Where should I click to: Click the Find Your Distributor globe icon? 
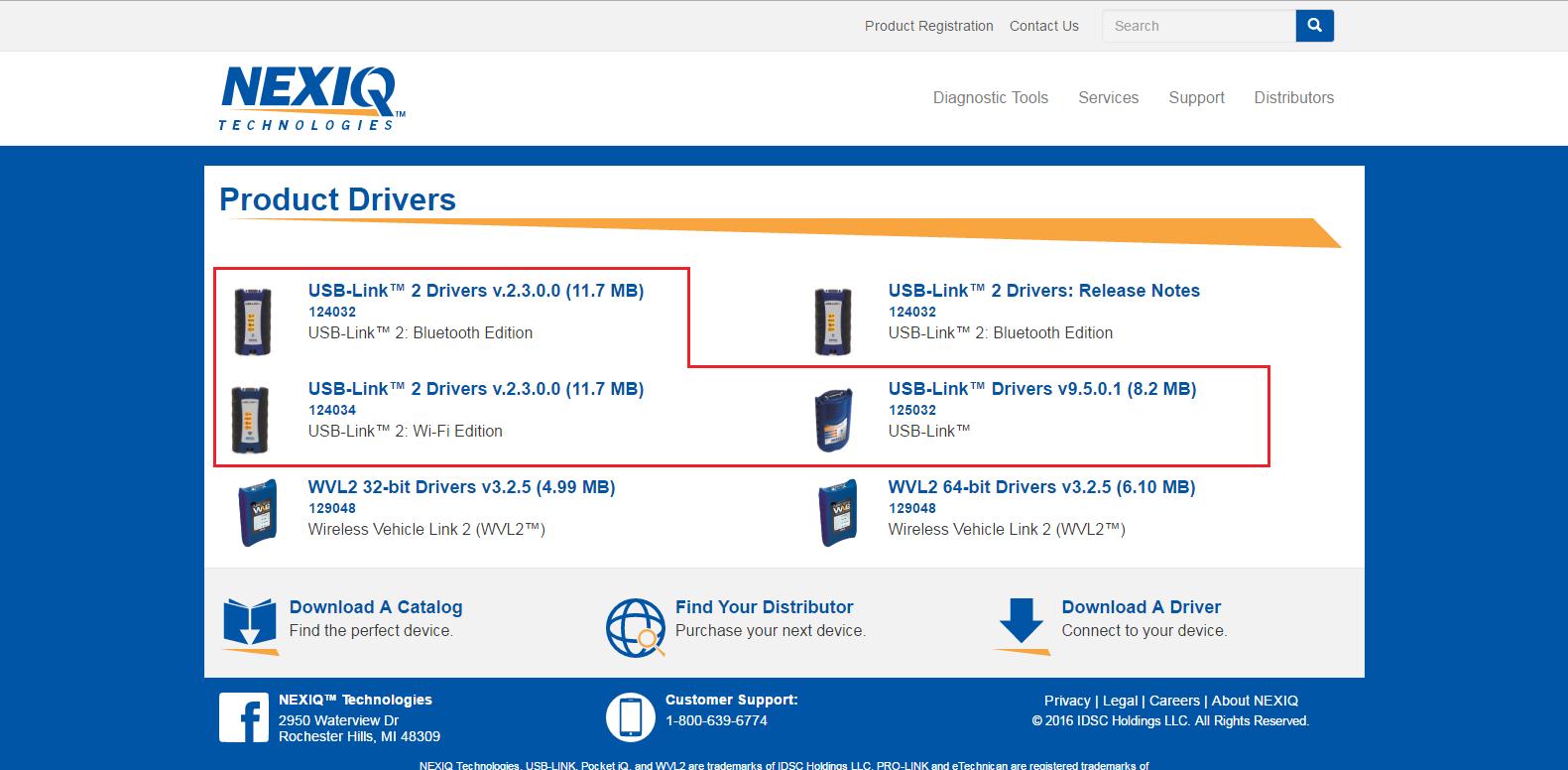(636, 627)
